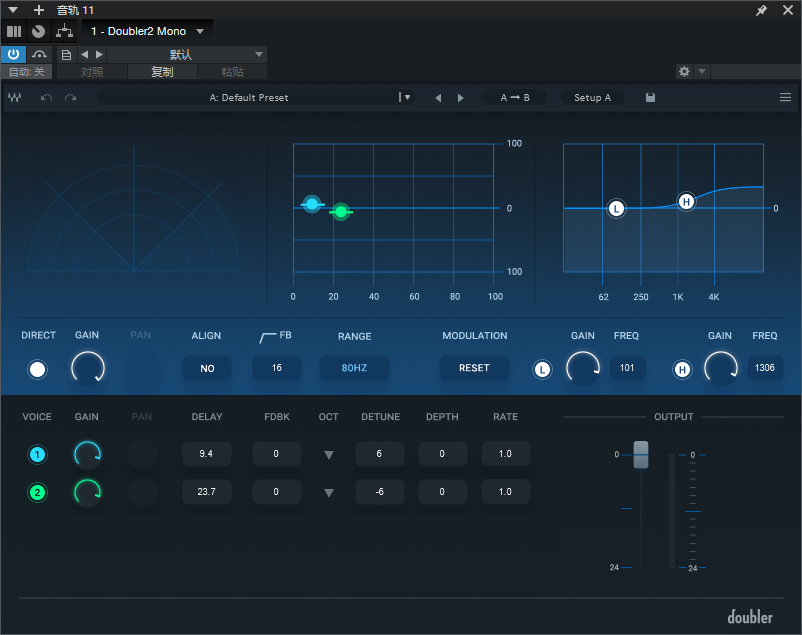Toggle voice 1 on or off
The height and width of the screenshot is (635, 802).
point(37,454)
